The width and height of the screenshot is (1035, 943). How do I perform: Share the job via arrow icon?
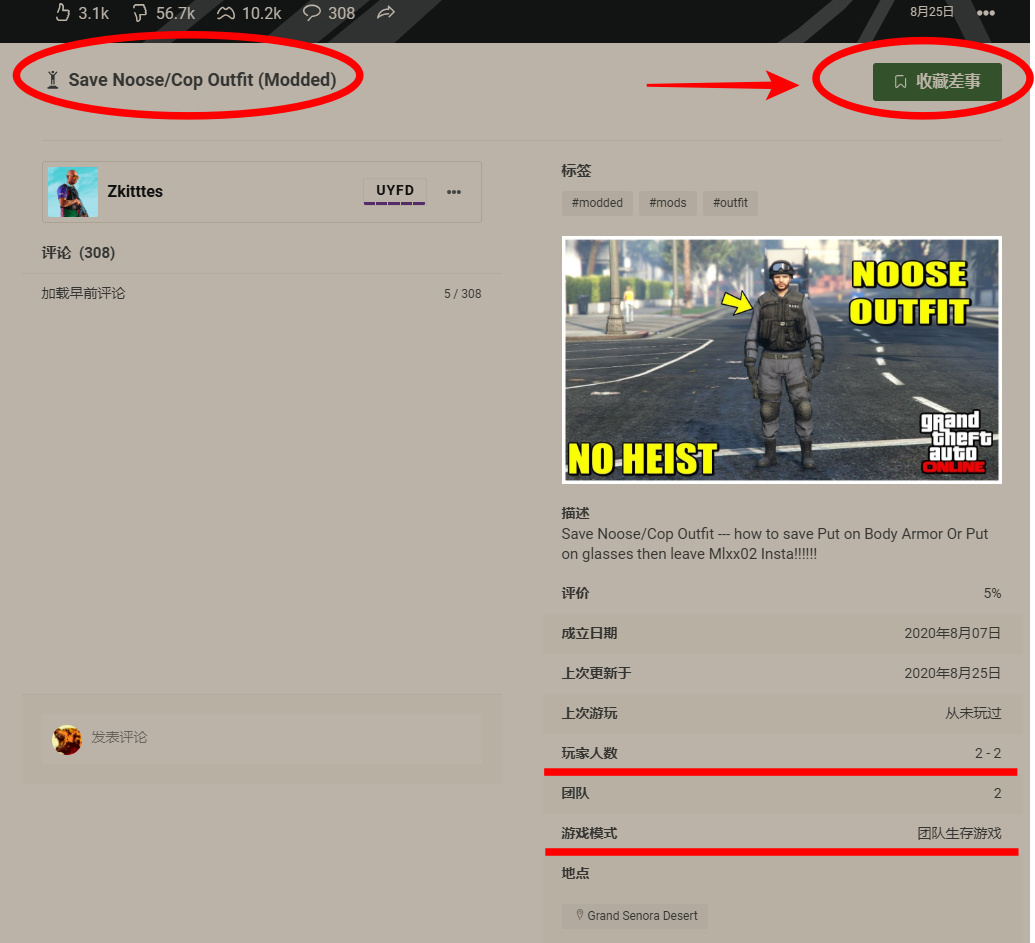tap(386, 13)
